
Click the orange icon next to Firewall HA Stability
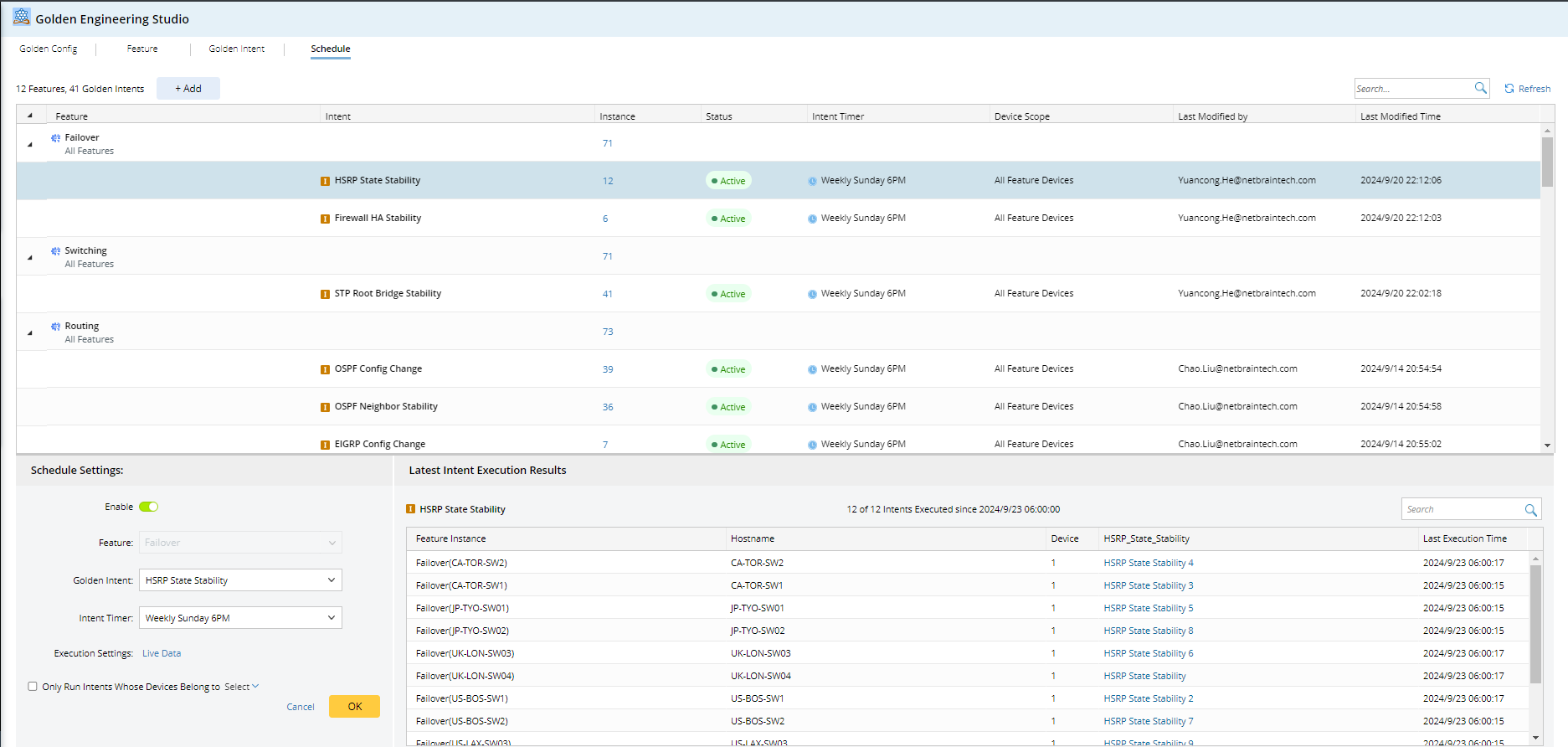(325, 219)
